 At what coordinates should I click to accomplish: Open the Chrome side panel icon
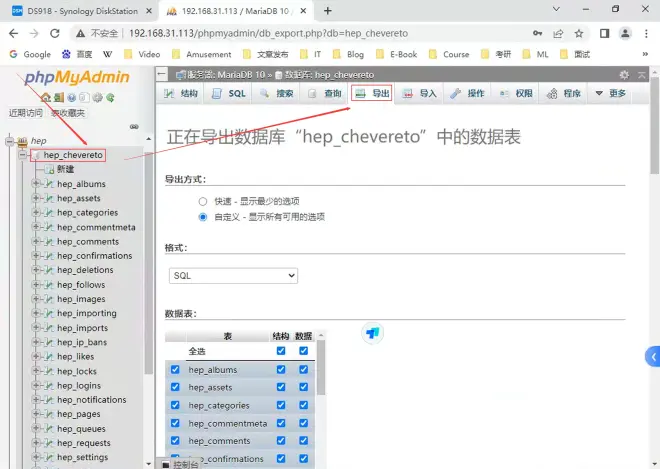(604, 33)
